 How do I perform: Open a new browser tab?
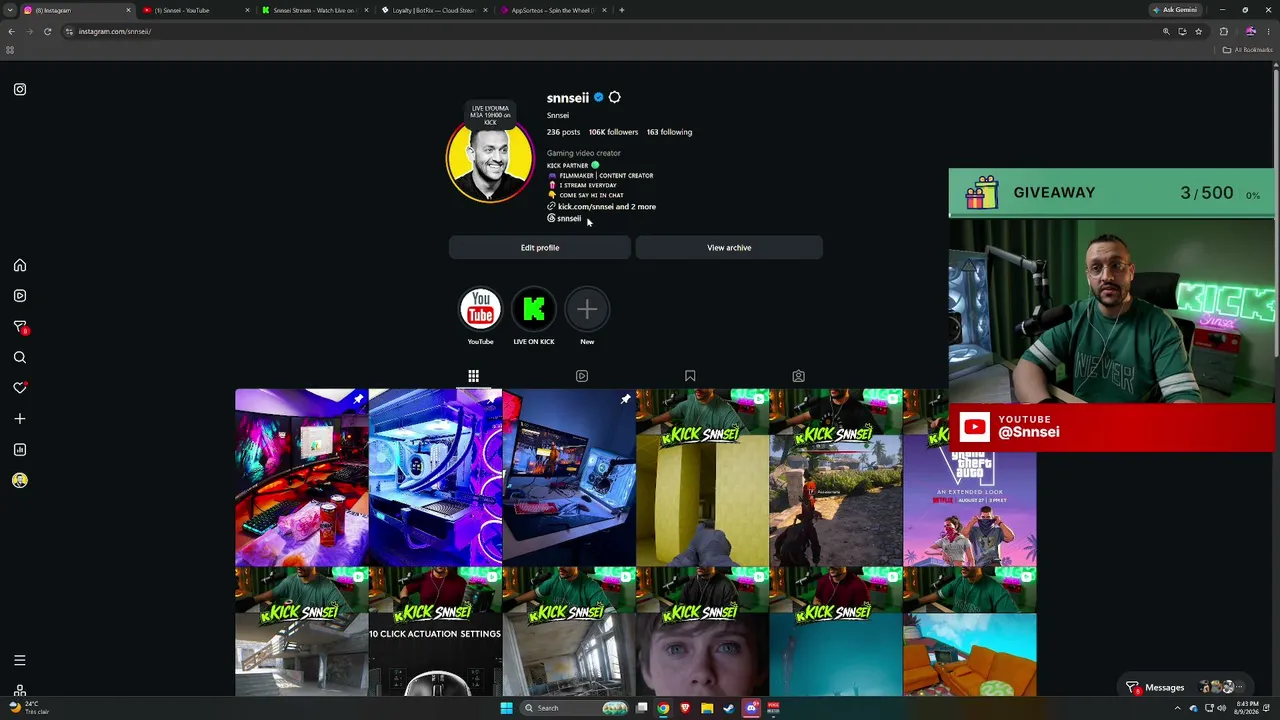(x=622, y=10)
